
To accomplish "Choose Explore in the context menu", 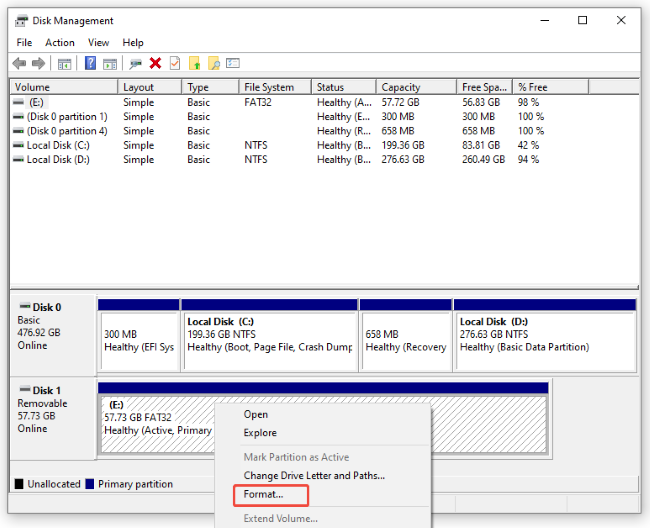I will pyautogui.click(x=260, y=433).
